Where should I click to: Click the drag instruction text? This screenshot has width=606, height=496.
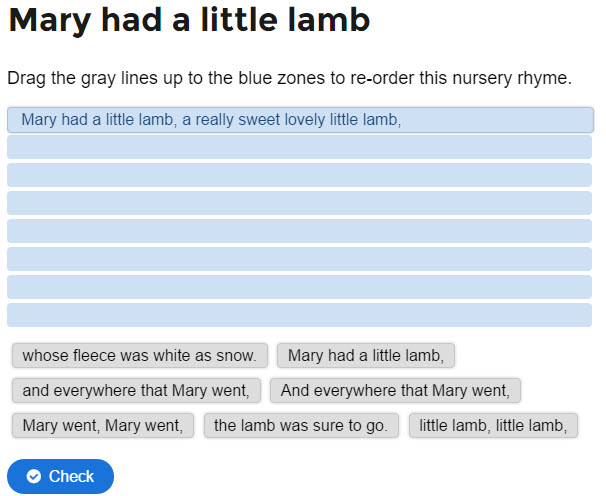coord(289,78)
